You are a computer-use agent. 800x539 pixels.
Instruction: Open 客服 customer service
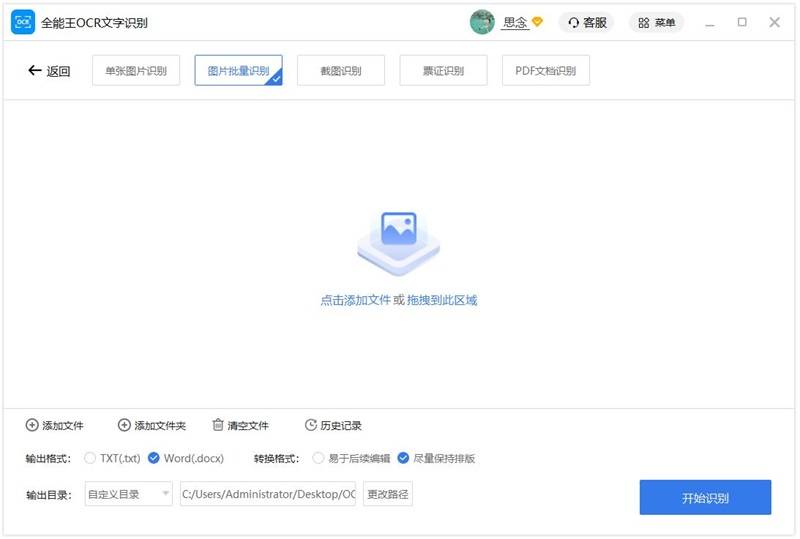587,22
